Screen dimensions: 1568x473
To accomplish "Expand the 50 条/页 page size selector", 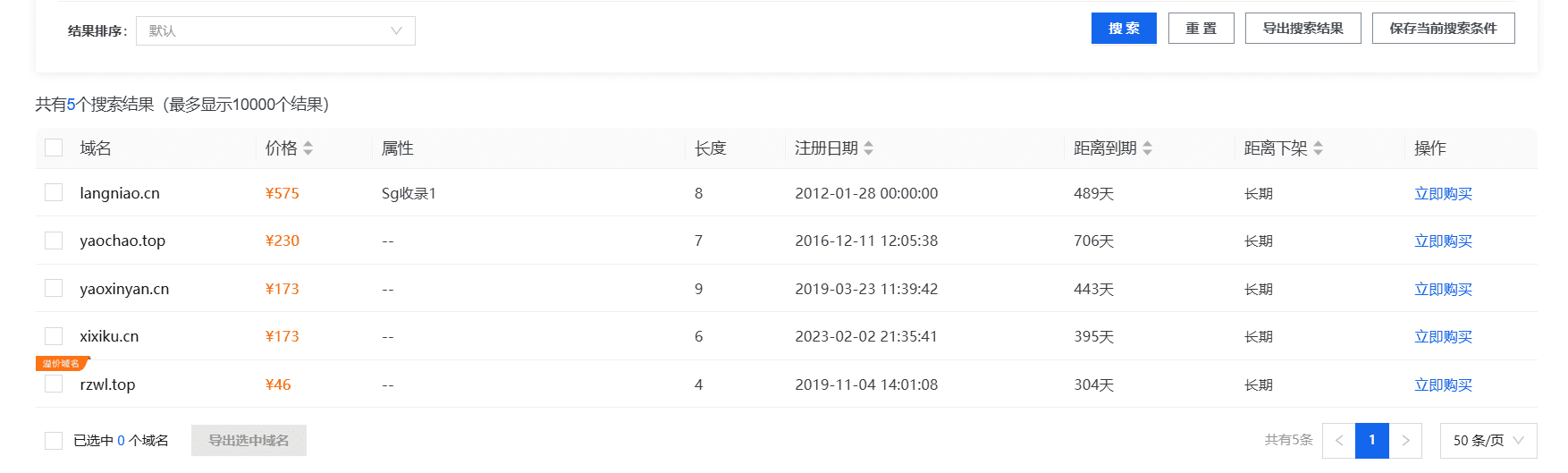I will coord(1488,441).
